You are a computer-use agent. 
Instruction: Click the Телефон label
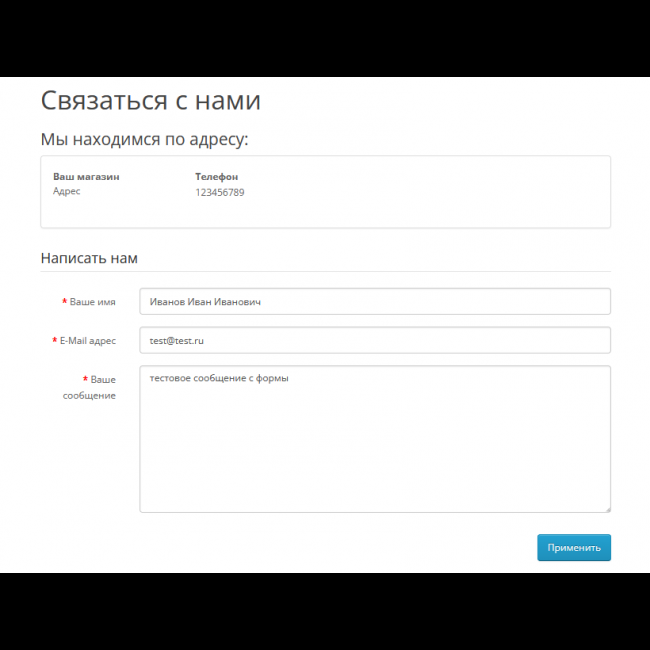pos(216,176)
